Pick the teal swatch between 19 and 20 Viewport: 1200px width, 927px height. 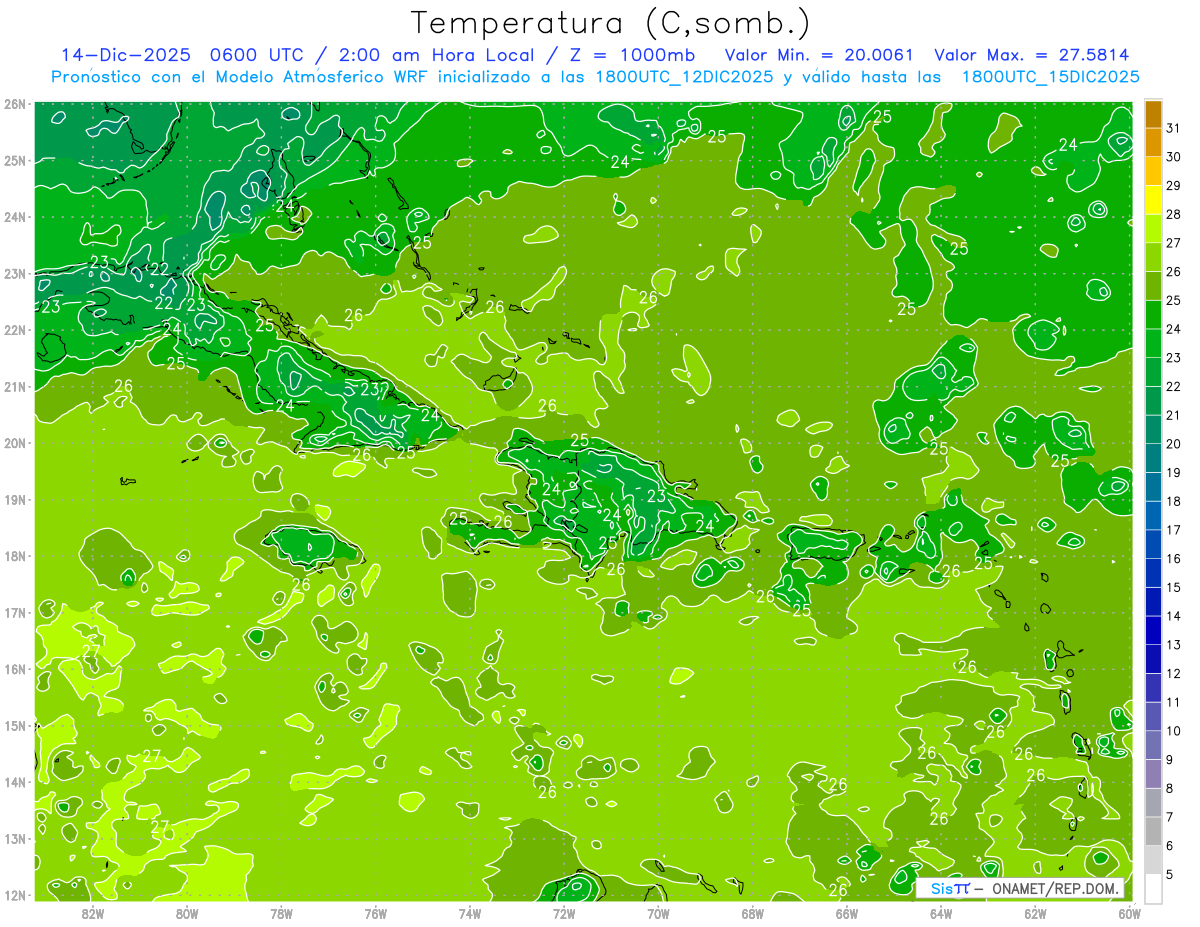click(x=1153, y=458)
